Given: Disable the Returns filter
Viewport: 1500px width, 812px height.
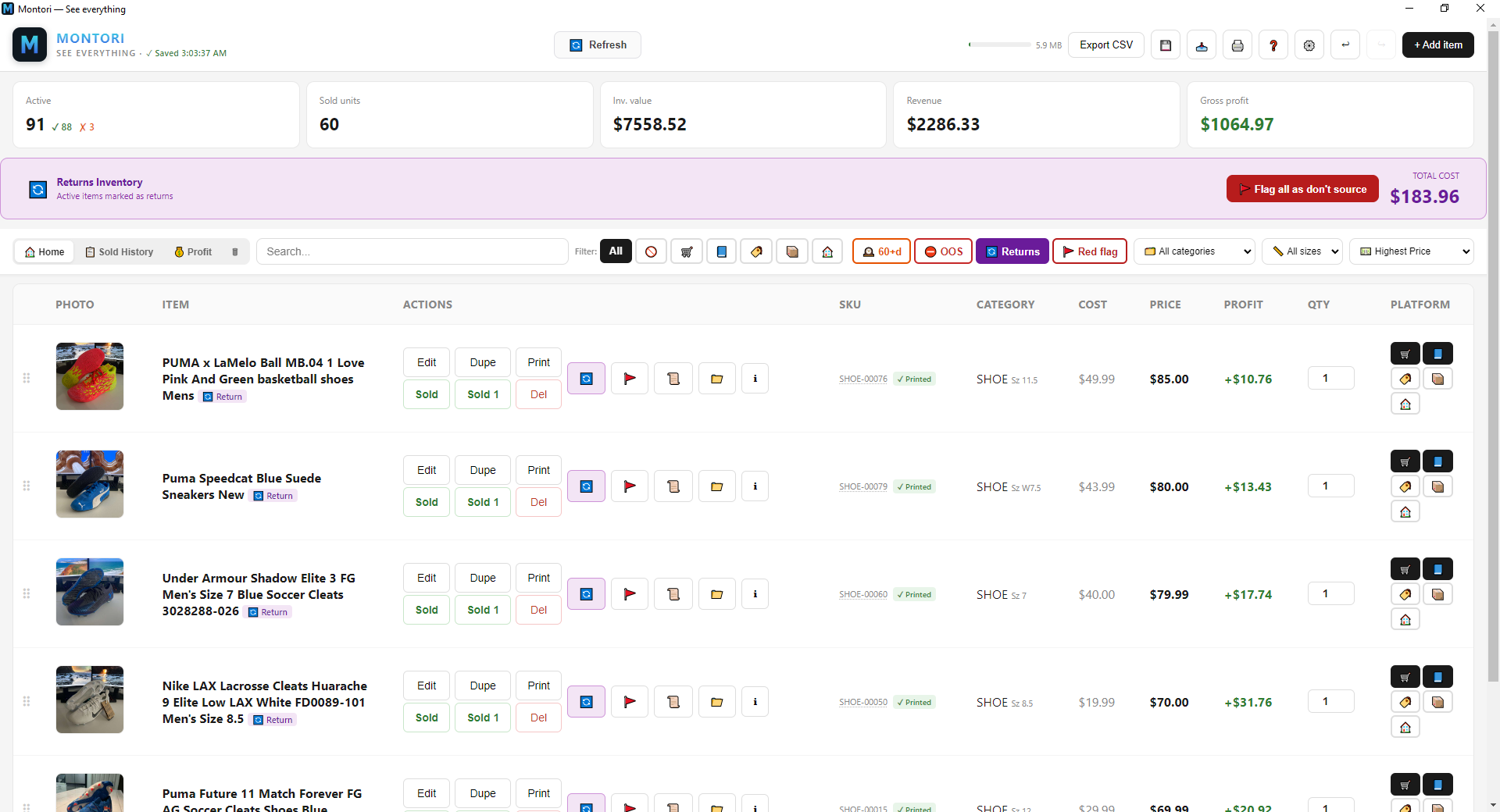Looking at the screenshot, I should pos(1012,251).
